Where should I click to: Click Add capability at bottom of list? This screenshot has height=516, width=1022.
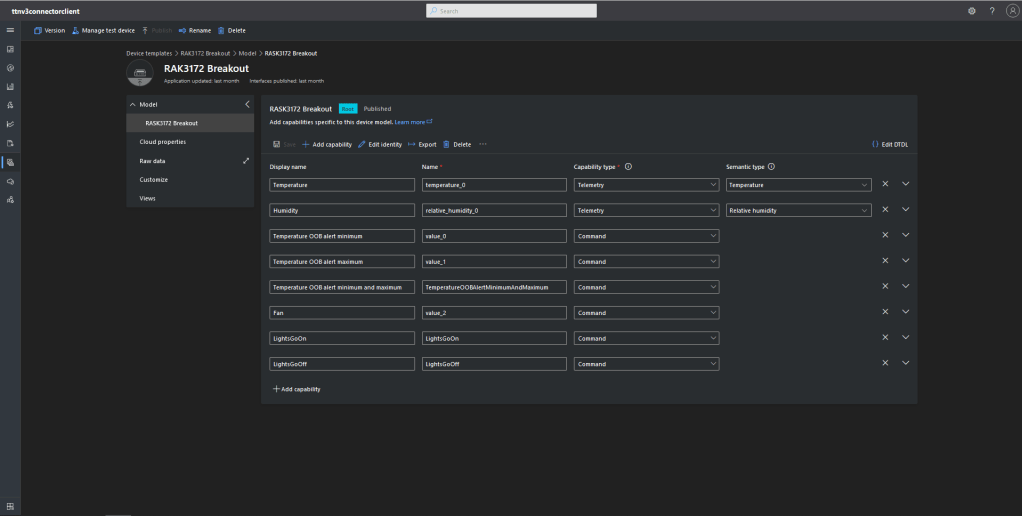click(x=297, y=389)
